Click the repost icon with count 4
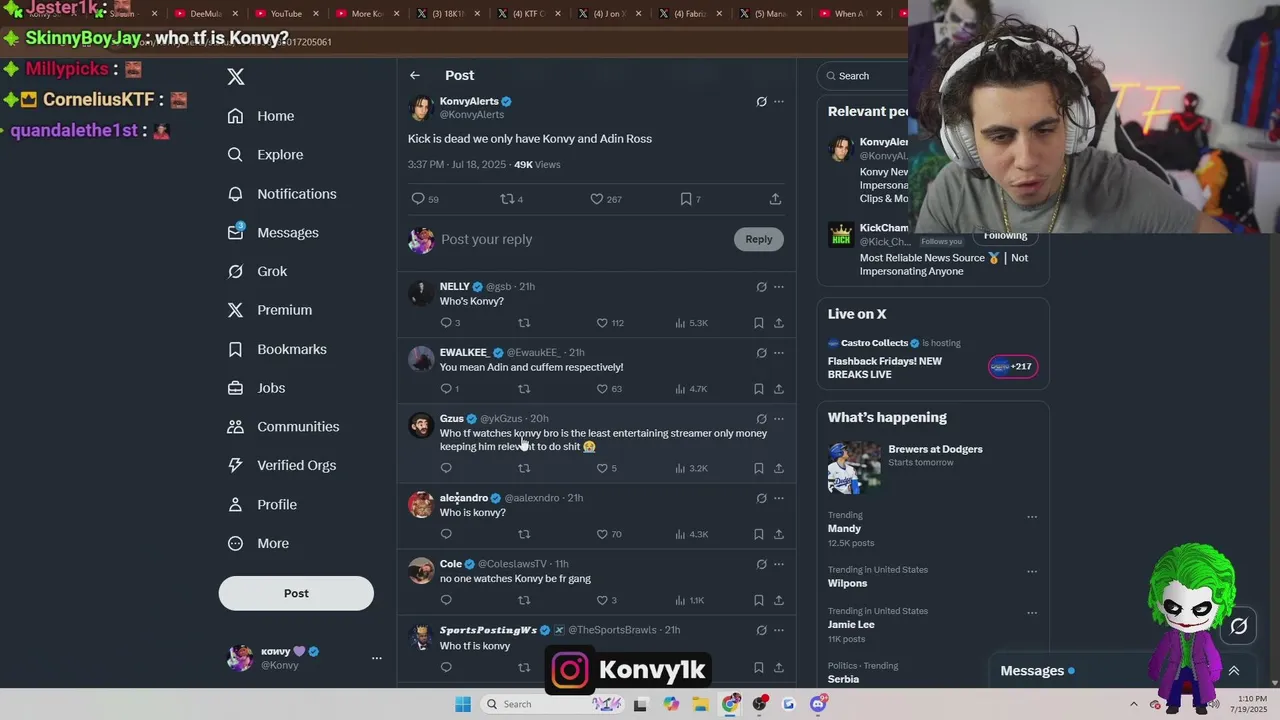 (511, 199)
